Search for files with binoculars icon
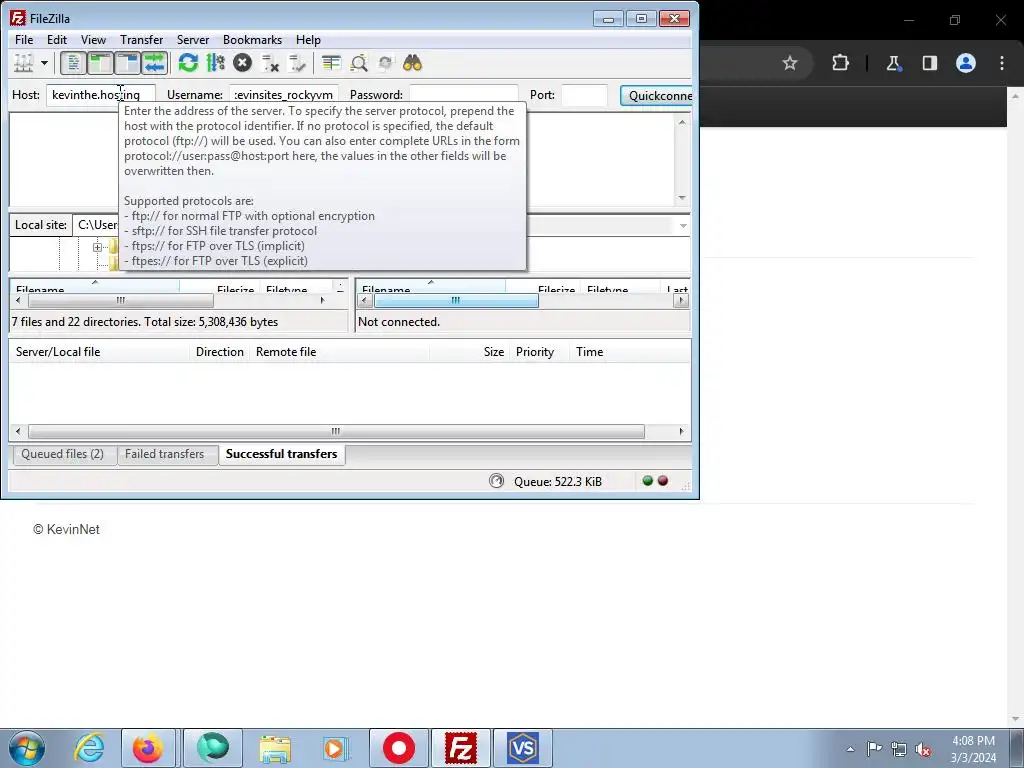The height and width of the screenshot is (768, 1024). [412, 63]
